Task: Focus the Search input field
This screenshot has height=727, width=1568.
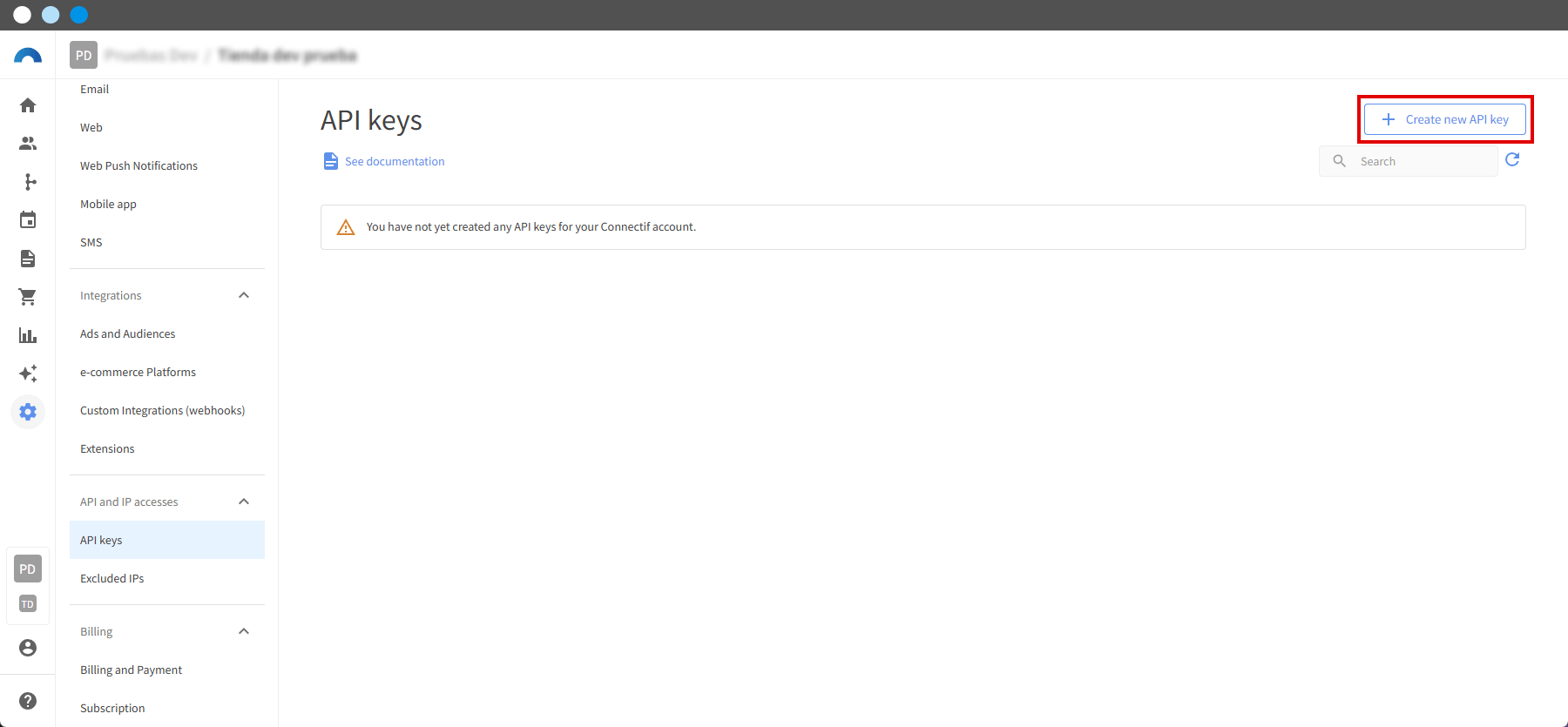Action: 1409,161
